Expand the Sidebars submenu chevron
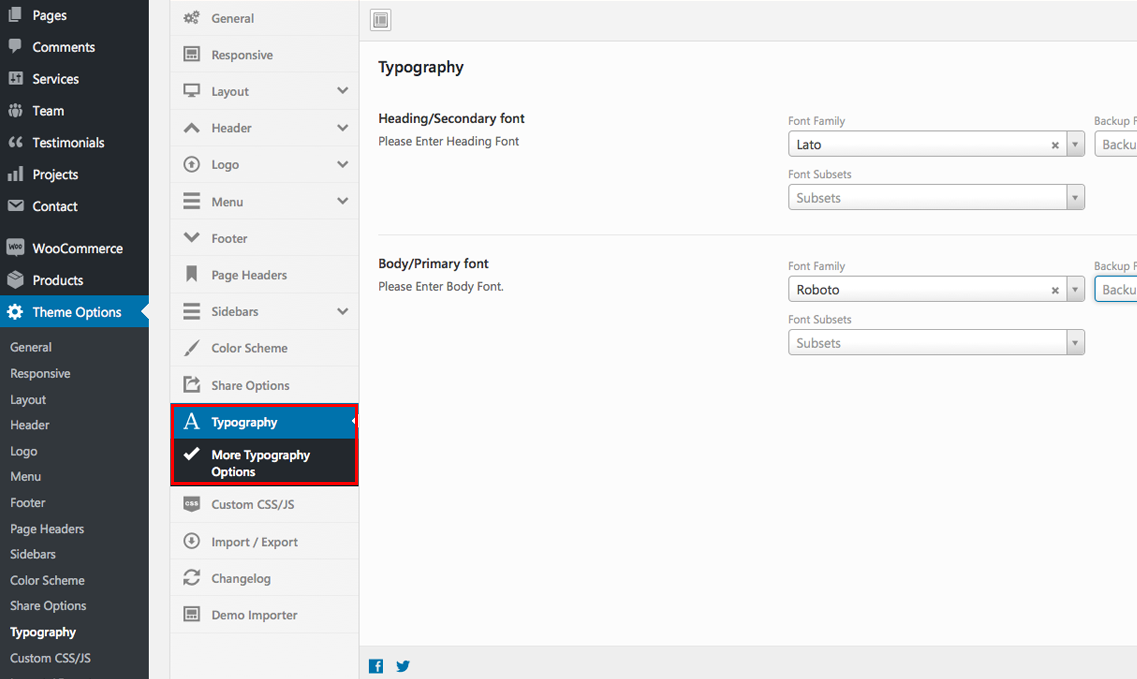1137x679 pixels. click(342, 311)
